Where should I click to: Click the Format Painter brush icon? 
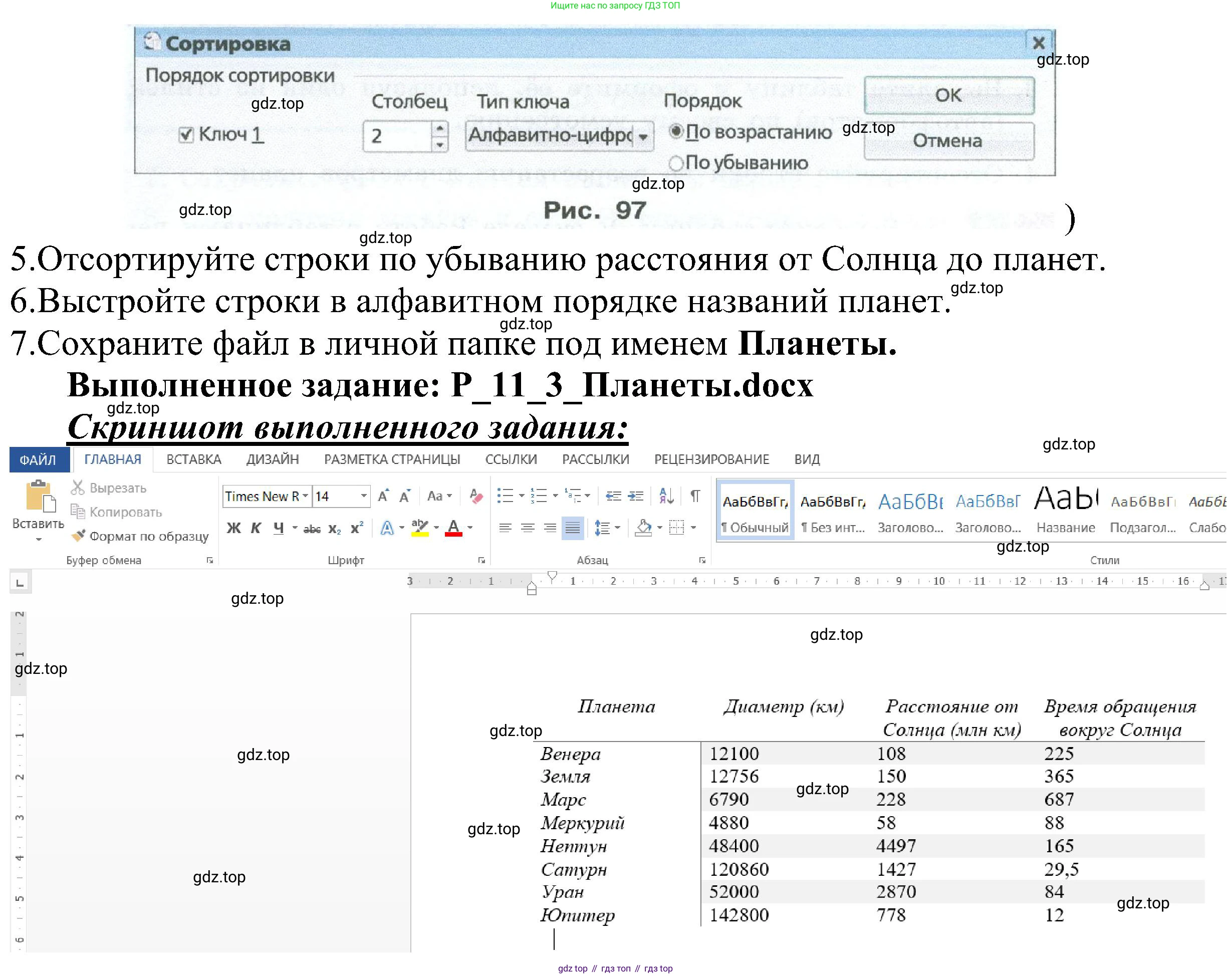(78, 536)
